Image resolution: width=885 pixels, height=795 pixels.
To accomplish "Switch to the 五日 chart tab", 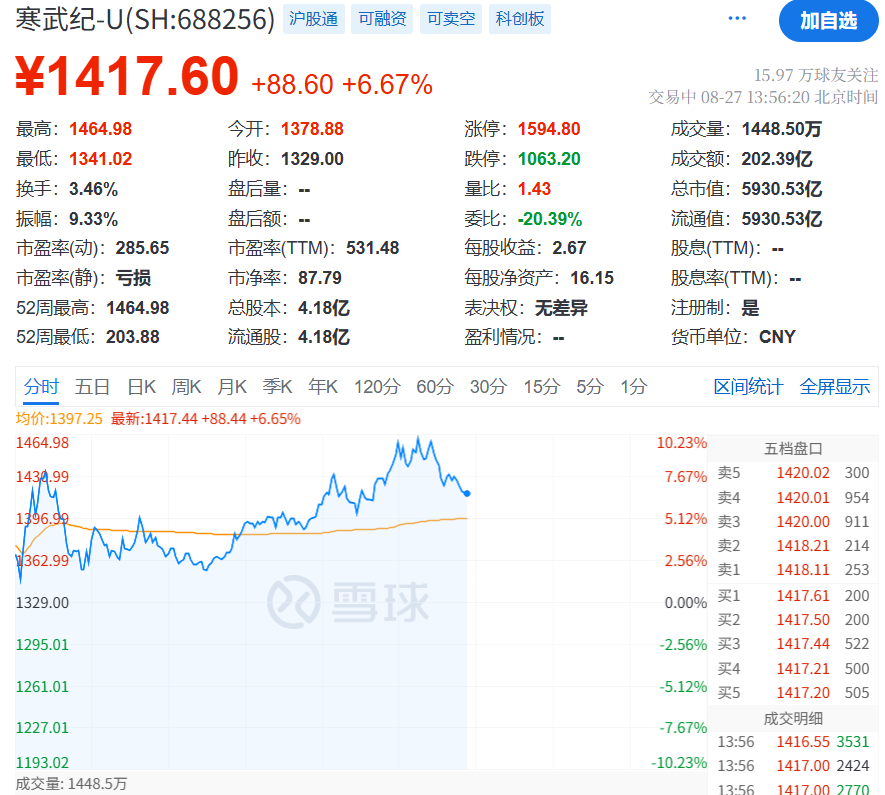I will (92, 387).
